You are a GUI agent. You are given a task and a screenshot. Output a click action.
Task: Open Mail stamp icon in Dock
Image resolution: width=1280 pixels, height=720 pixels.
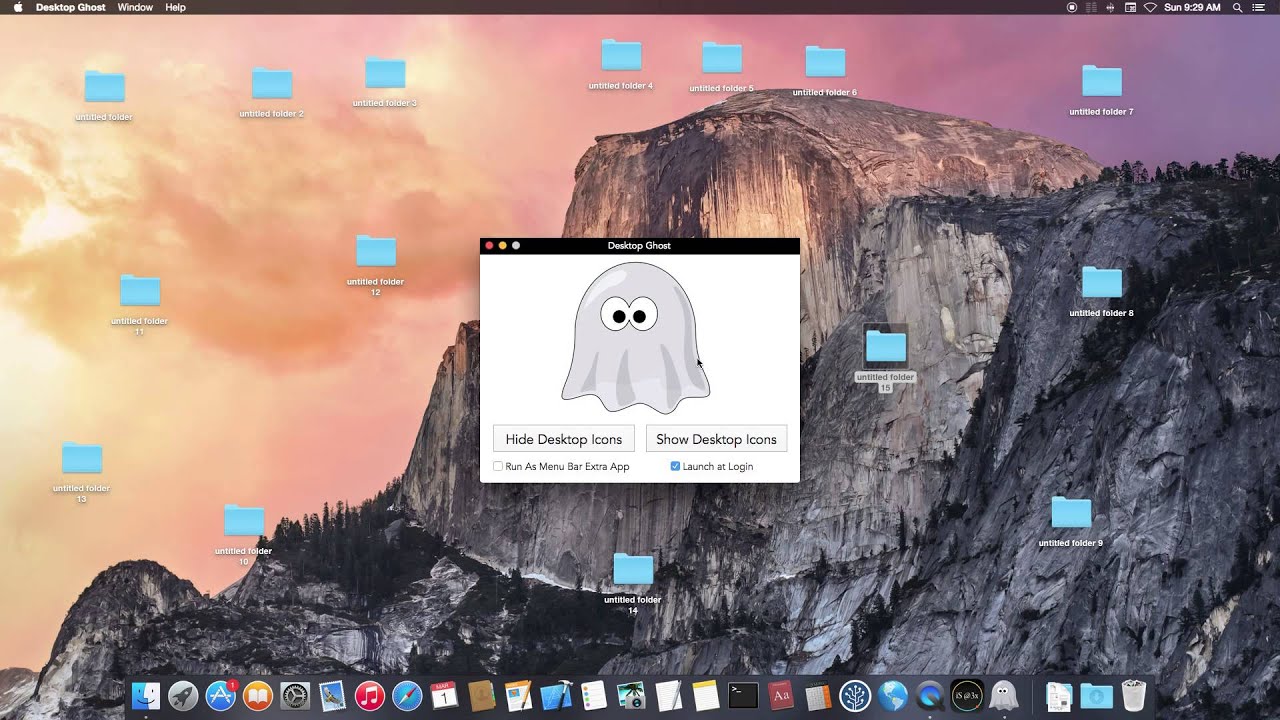click(x=332, y=696)
